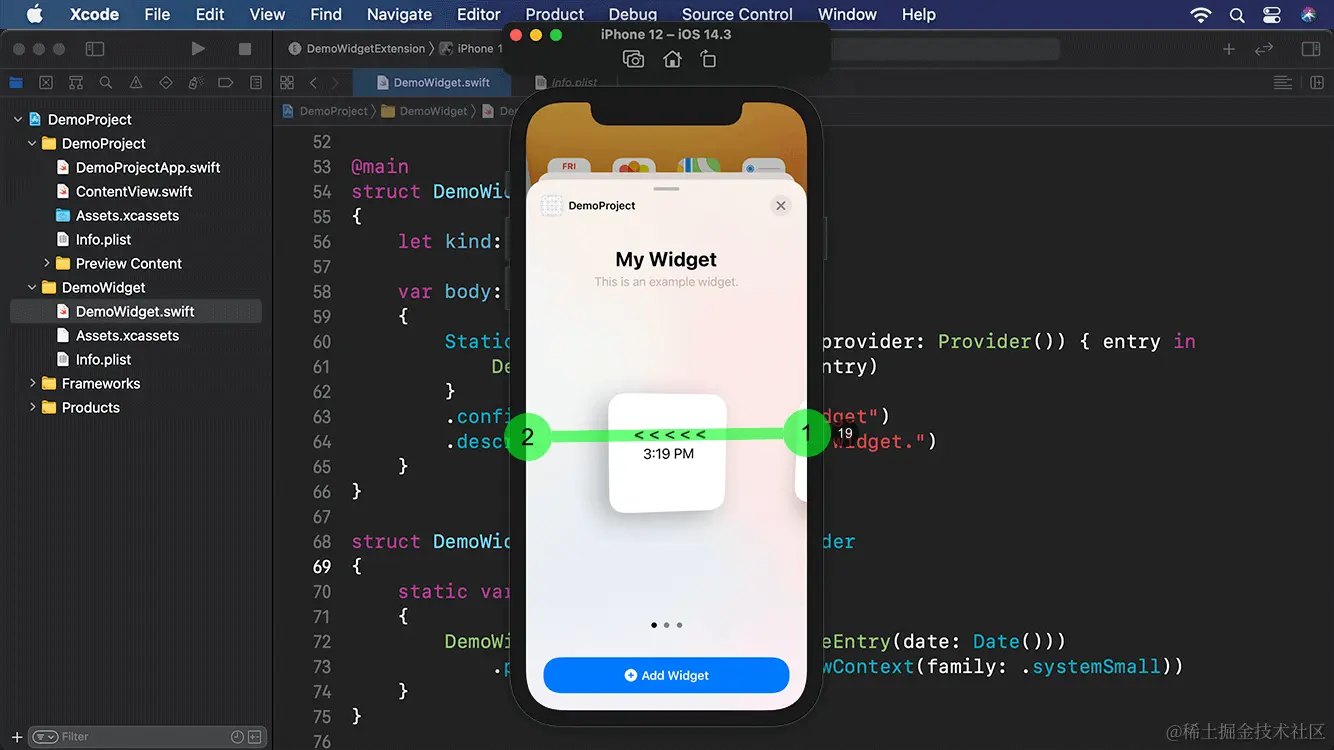Open Control Center in menu bar
The width and height of the screenshot is (1334, 750).
click(1272, 15)
